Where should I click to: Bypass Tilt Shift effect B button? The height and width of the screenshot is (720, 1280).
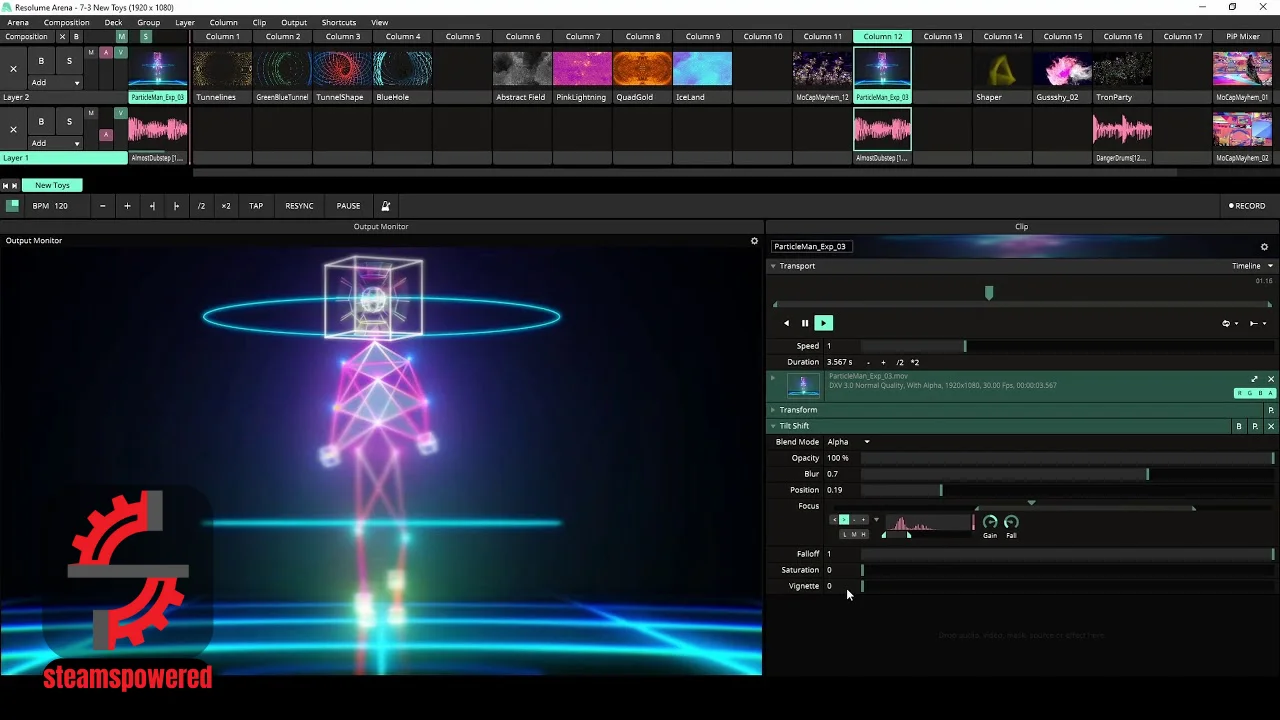click(x=1239, y=427)
